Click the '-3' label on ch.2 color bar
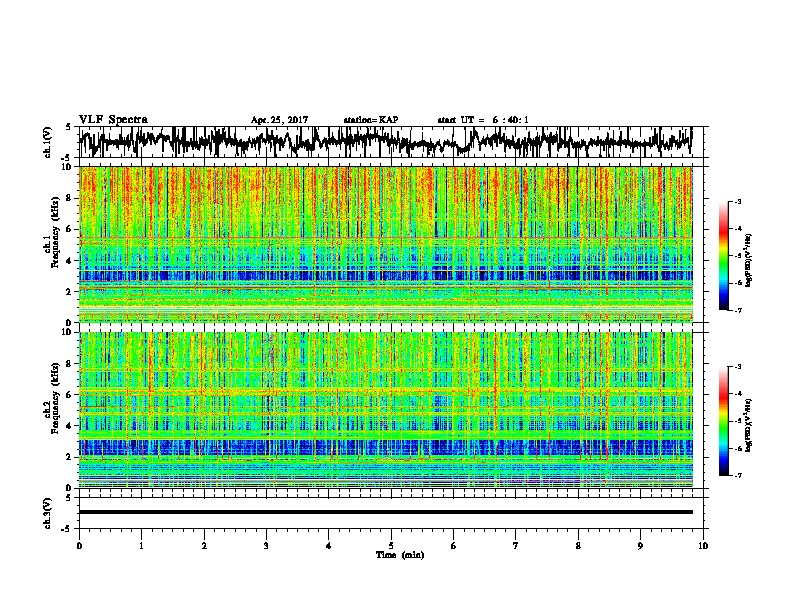Viewport: 792px width, 612px height. [x=738, y=367]
